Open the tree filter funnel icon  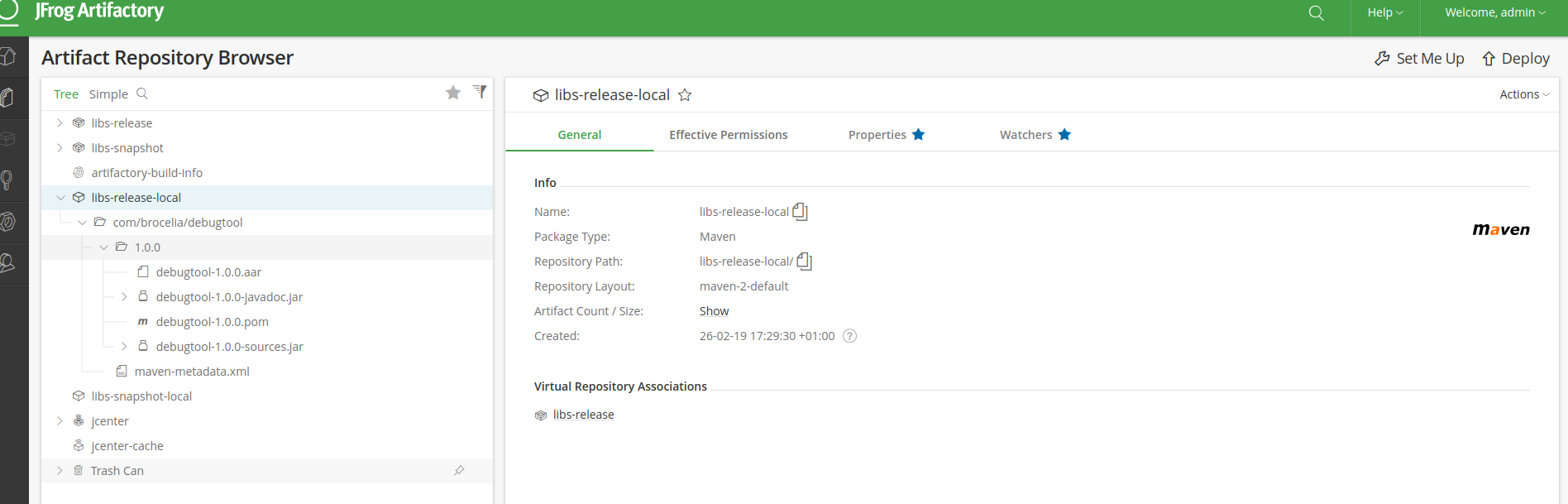click(x=480, y=92)
